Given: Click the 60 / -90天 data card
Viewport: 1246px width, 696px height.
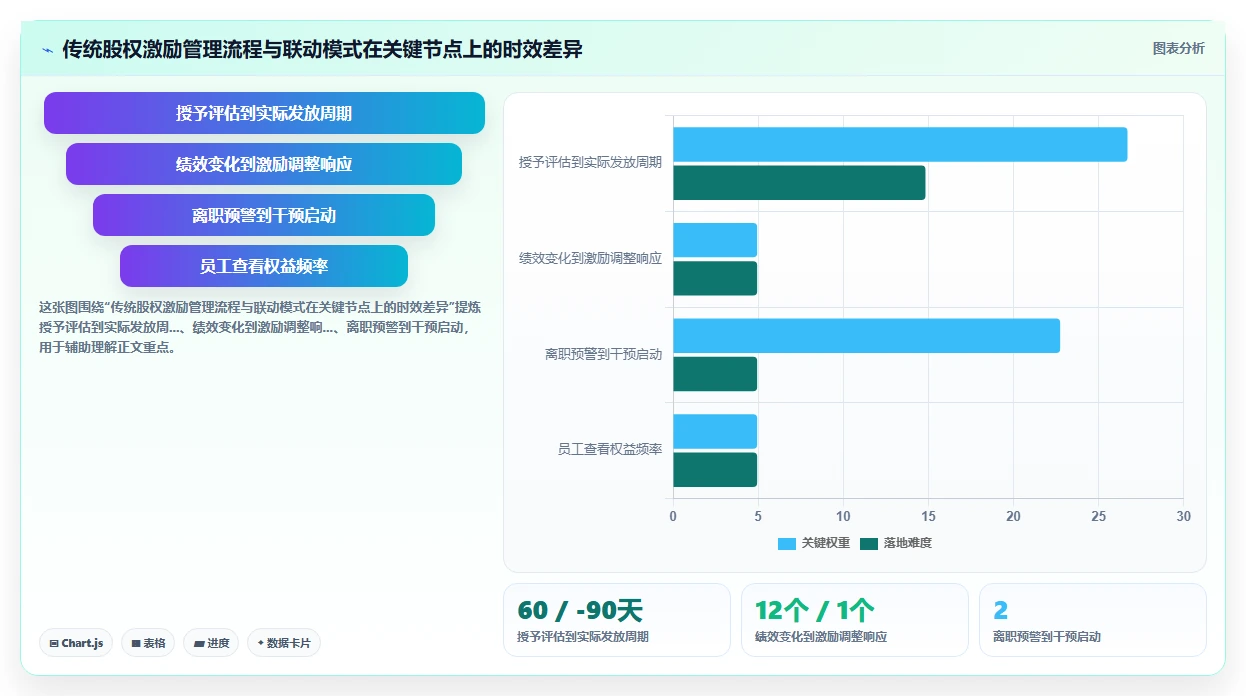Looking at the screenshot, I should pos(617,620).
